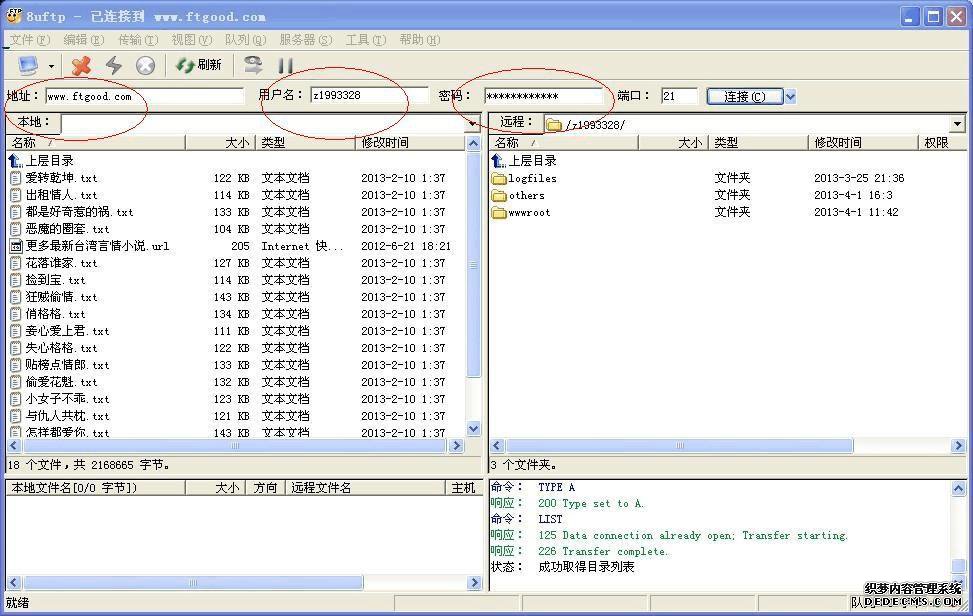
Task: Go to remote parent directory 上层目录
Action: pyautogui.click(x=532, y=161)
